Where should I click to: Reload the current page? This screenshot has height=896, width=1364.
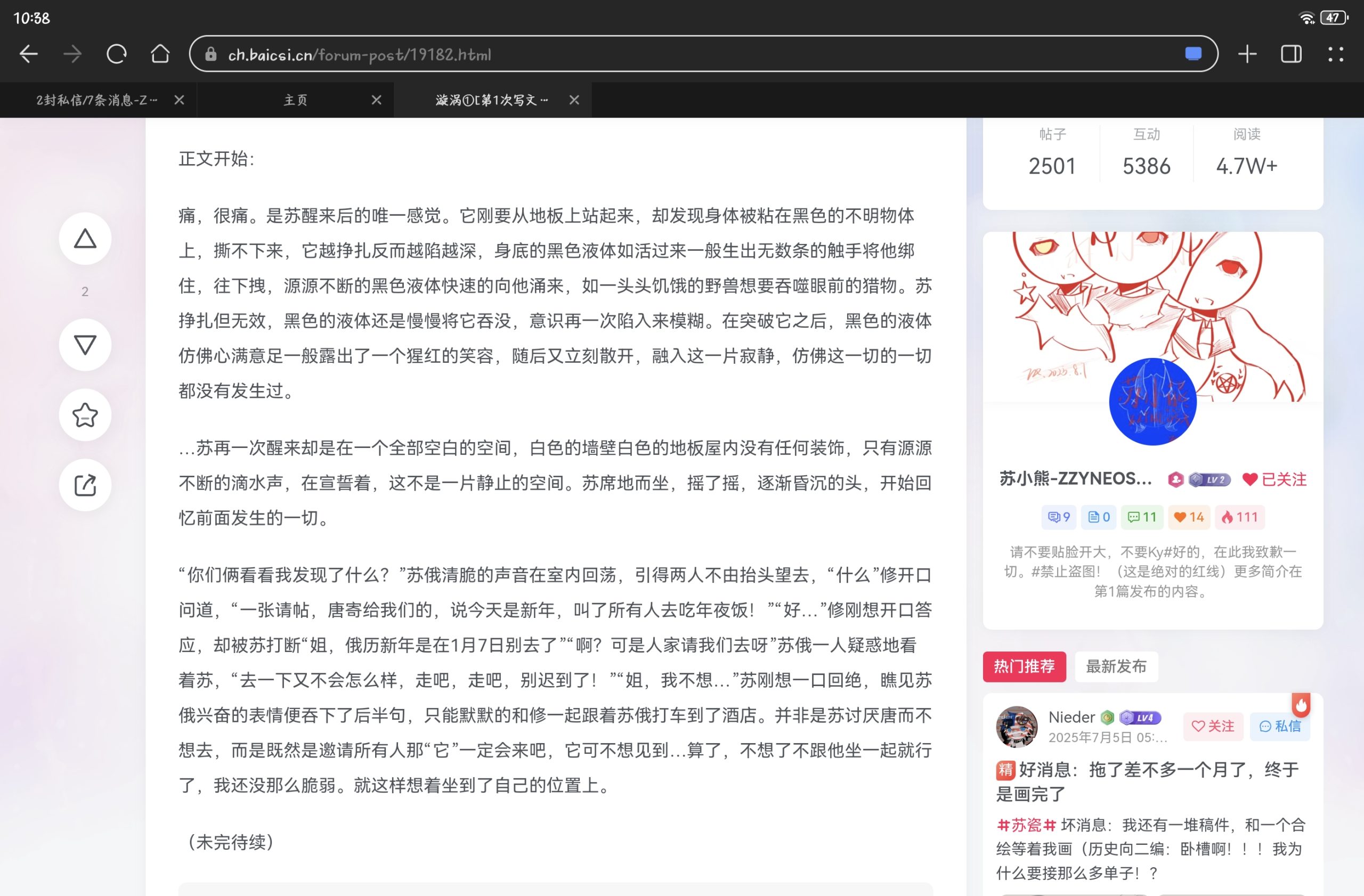pos(116,54)
